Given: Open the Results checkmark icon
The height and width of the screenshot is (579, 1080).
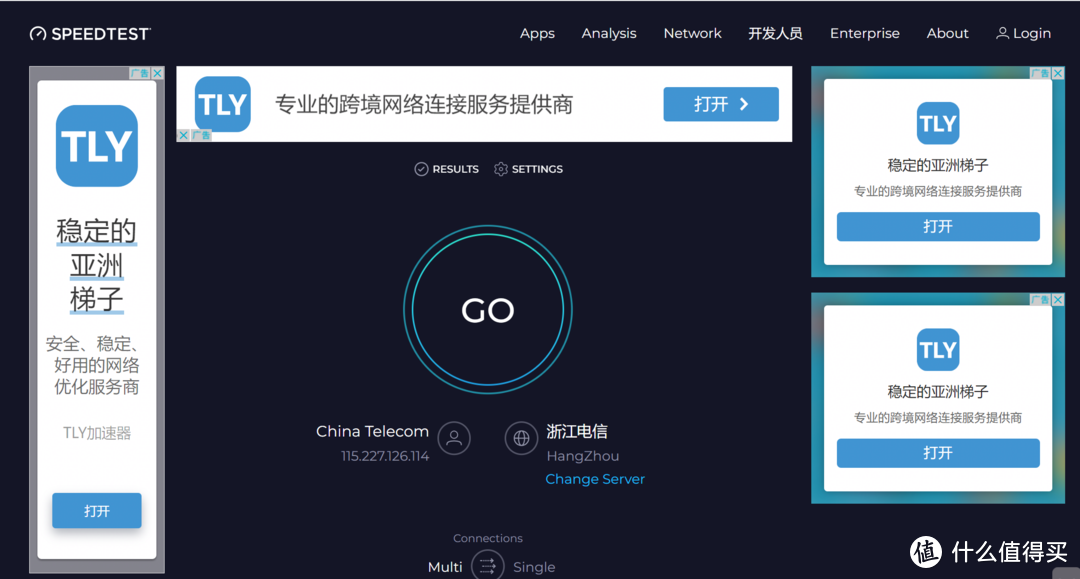Looking at the screenshot, I should point(422,169).
